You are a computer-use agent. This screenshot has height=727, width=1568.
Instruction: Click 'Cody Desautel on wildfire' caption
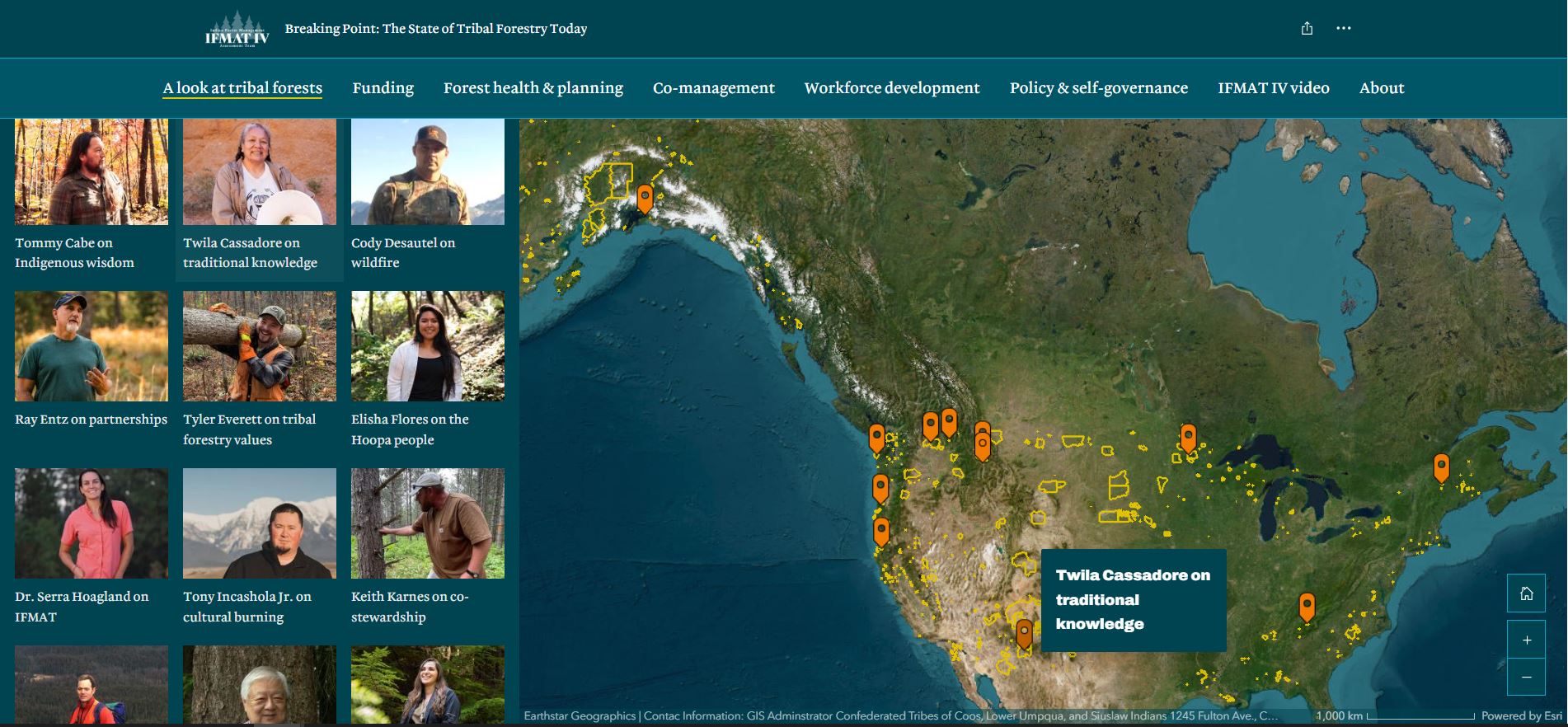(403, 253)
